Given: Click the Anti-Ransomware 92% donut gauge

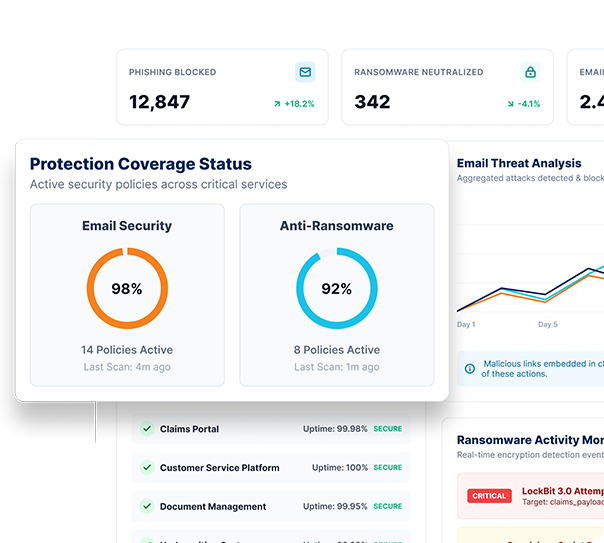Looking at the screenshot, I should (x=337, y=288).
